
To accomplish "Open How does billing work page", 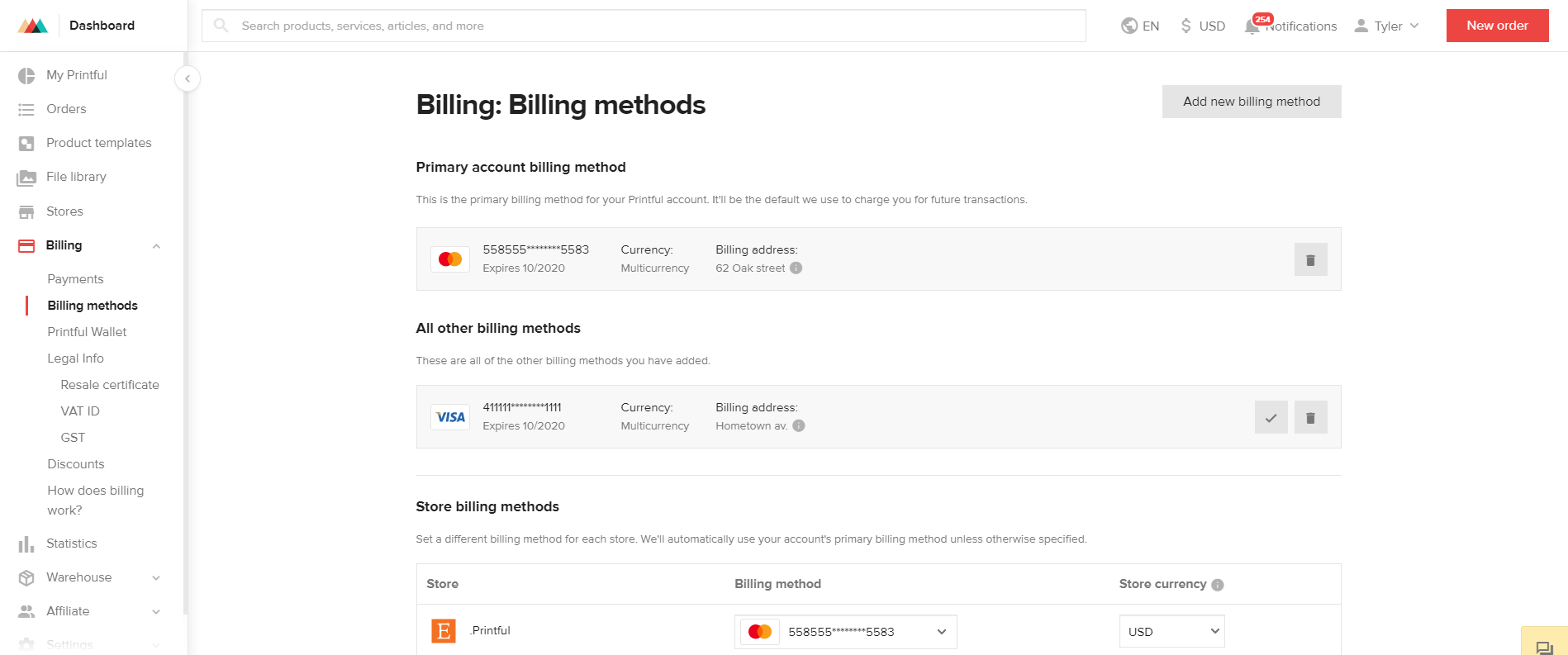I will tap(96, 501).
